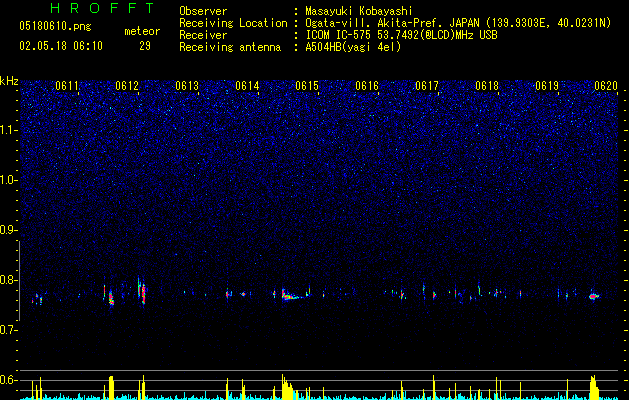Image resolution: width=629 pixels, height=400 pixels.
Task: Click the 1.0 kHz axis label
Action: coord(9,180)
